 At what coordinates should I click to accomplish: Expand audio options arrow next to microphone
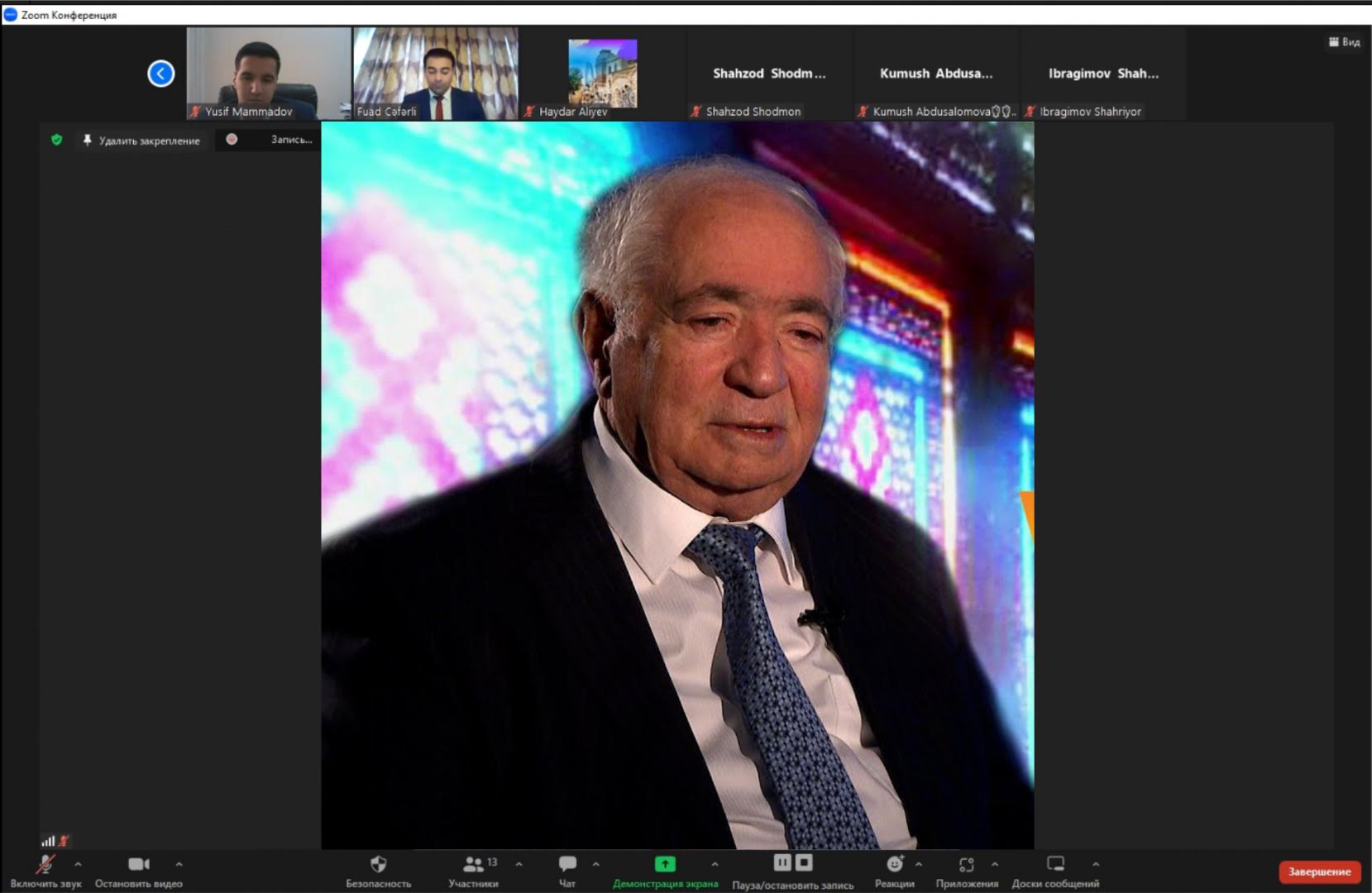point(78,864)
